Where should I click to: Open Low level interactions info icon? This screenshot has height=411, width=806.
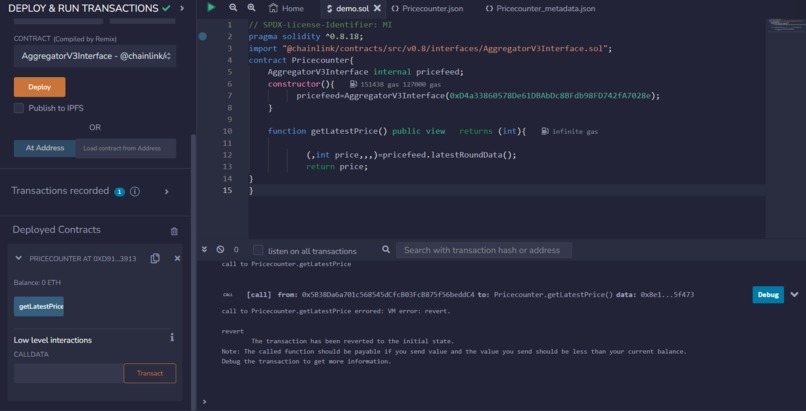click(x=172, y=337)
